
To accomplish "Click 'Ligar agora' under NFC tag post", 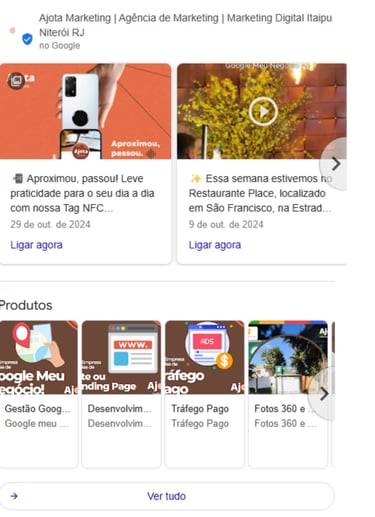I will [36, 245].
